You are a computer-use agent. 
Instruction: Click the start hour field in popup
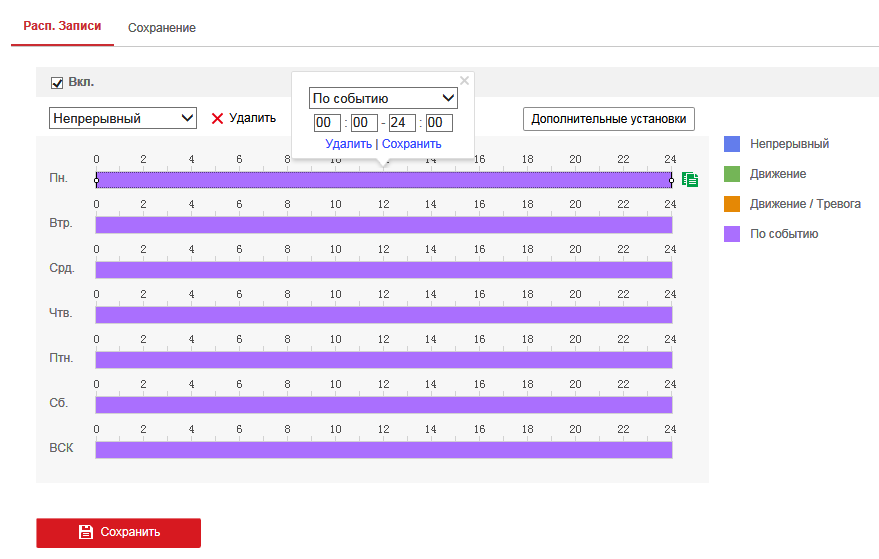tap(327, 123)
